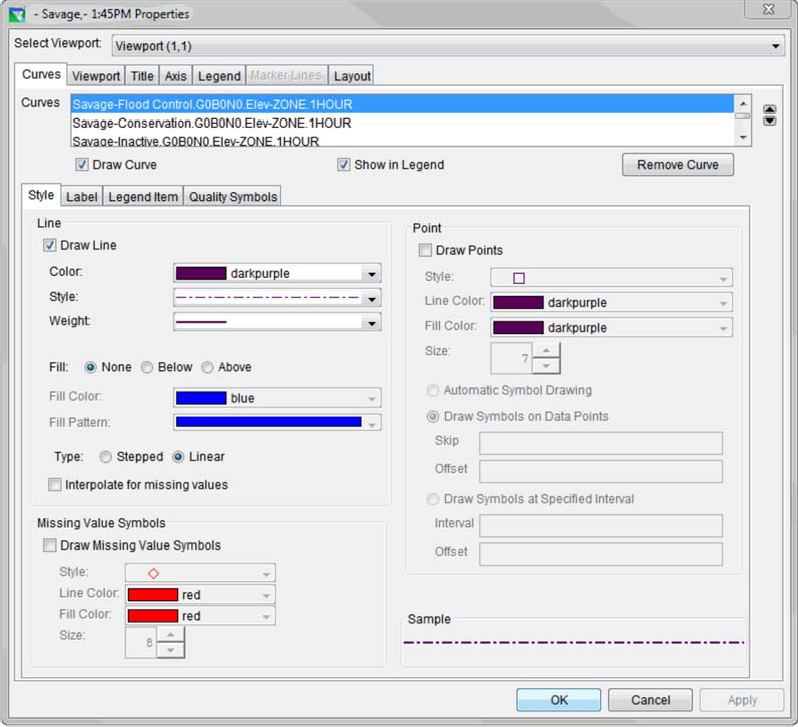Screen dimensions: 798x727
Task: Increase the Missing Value Symbols size
Action: pyautogui.click(x=170, y=634)
